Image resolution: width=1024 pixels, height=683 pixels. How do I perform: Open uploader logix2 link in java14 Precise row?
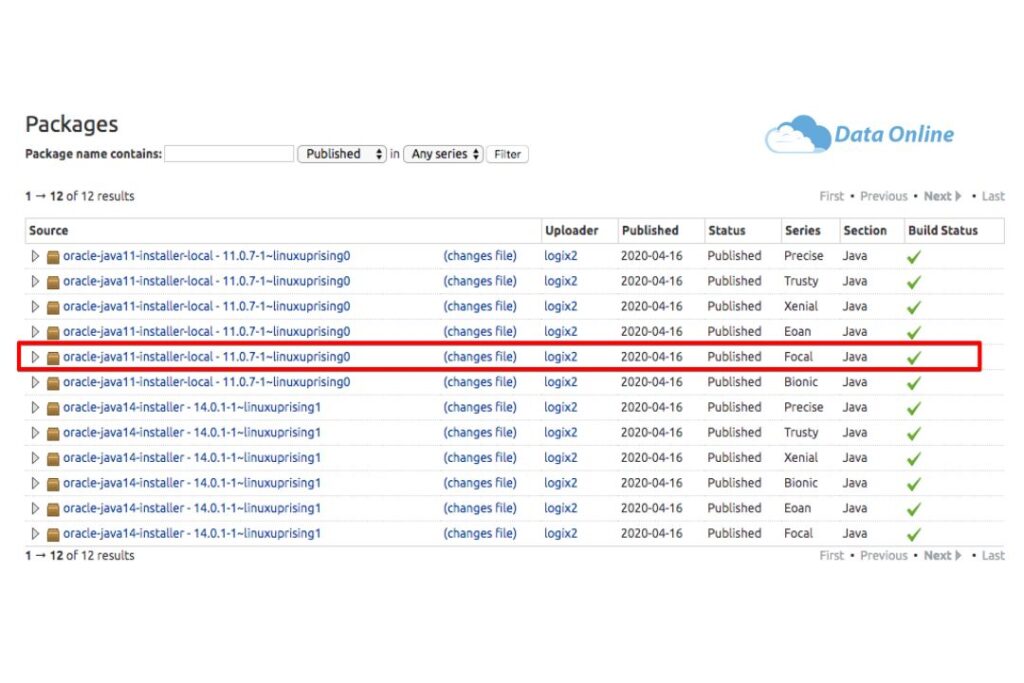click(x=561, y=407)
